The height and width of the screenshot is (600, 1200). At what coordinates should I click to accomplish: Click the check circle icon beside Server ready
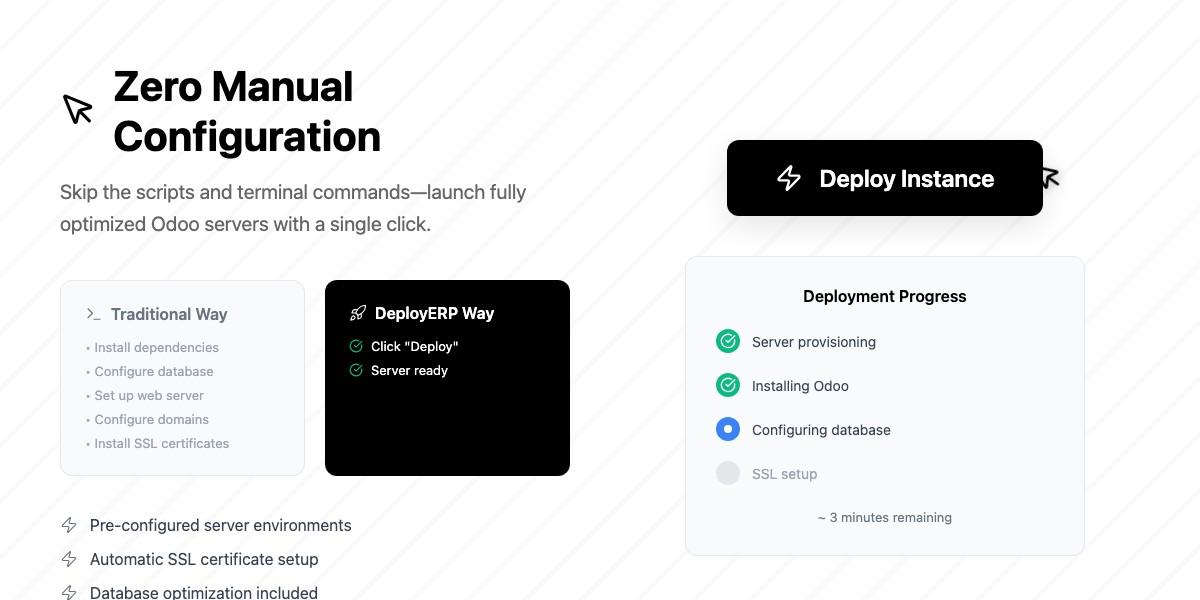(x=356, y=370)
